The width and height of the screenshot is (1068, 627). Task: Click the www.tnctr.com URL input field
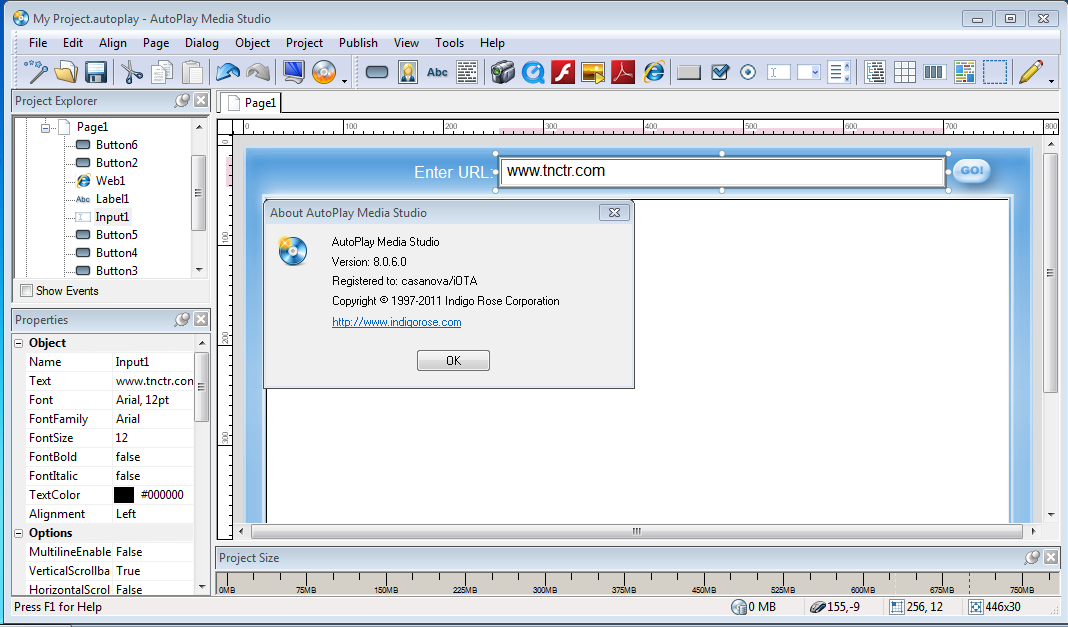[x=721, y=172]
